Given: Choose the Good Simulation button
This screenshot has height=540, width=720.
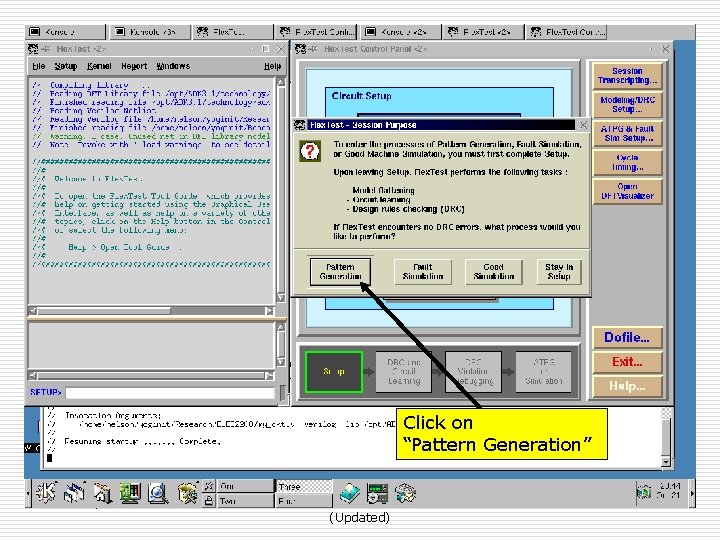Looking at the screenshot, I should coord(494,272).
